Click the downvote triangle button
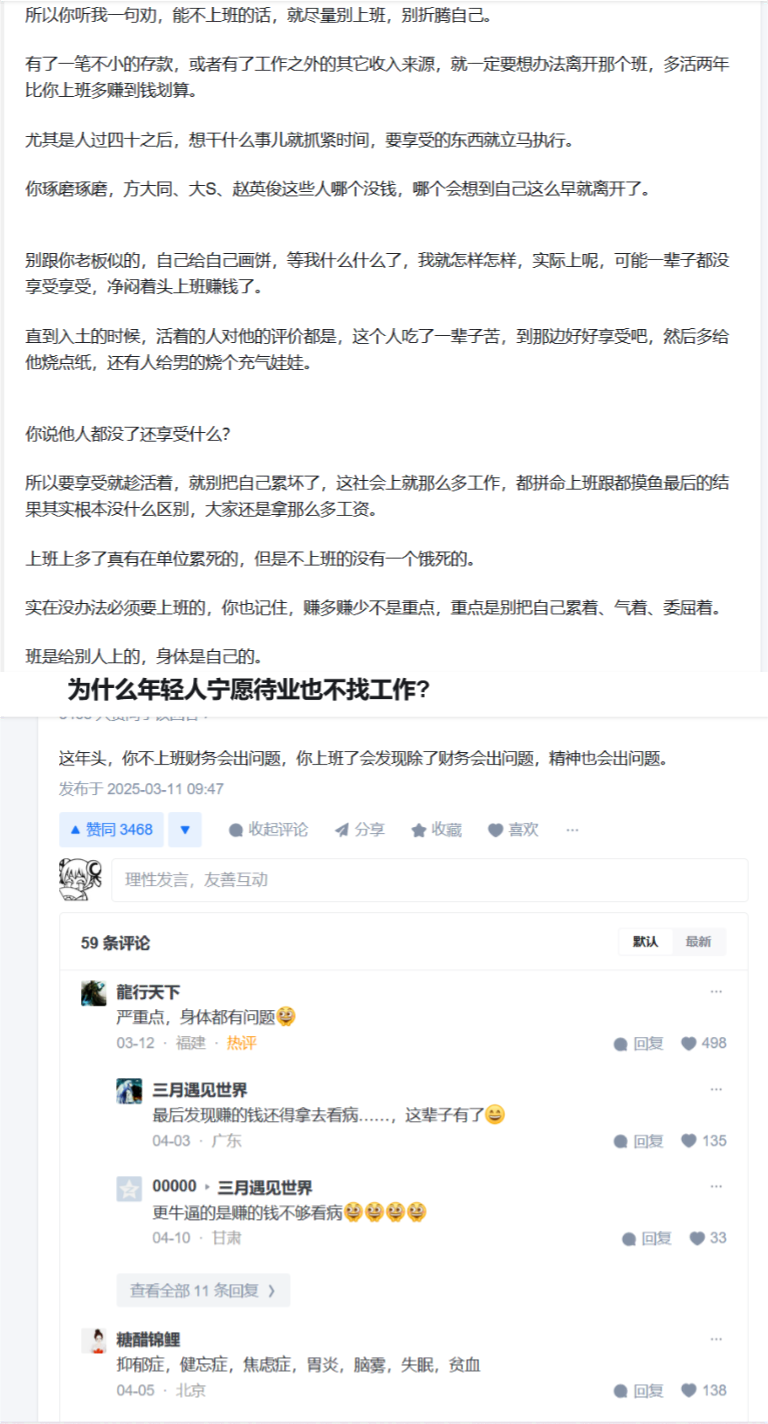 (185, 829)
